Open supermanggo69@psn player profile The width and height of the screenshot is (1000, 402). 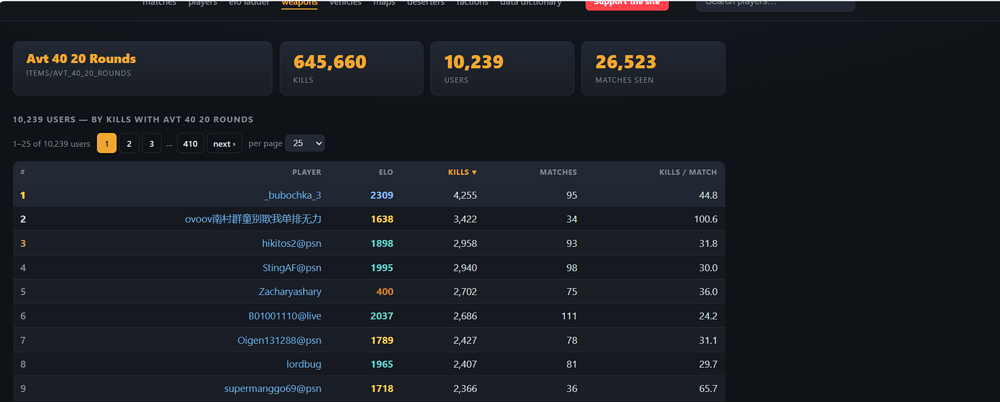pyautogui.click(x=272, y=389)
